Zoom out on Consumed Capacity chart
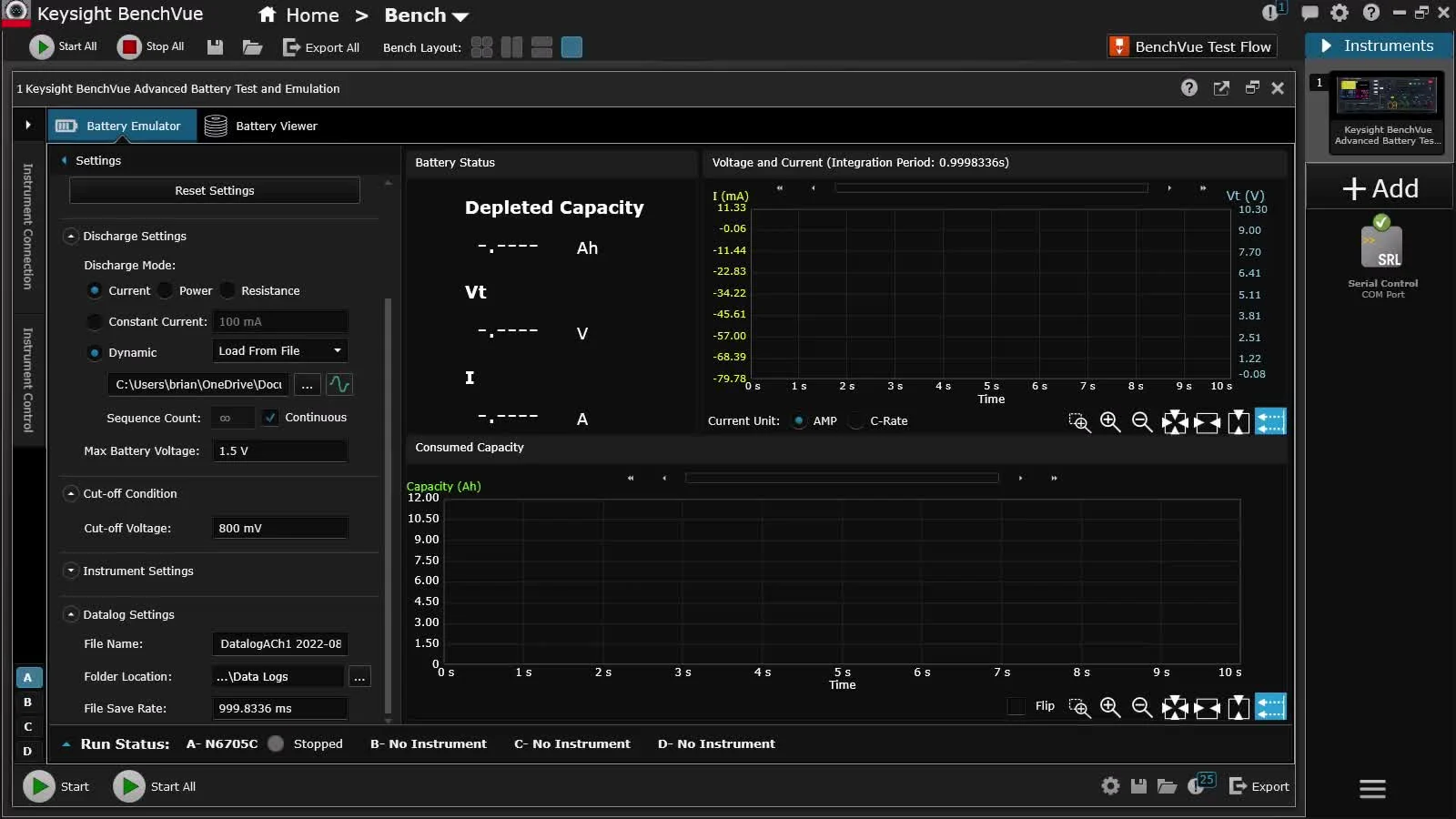 (1142, 707)
